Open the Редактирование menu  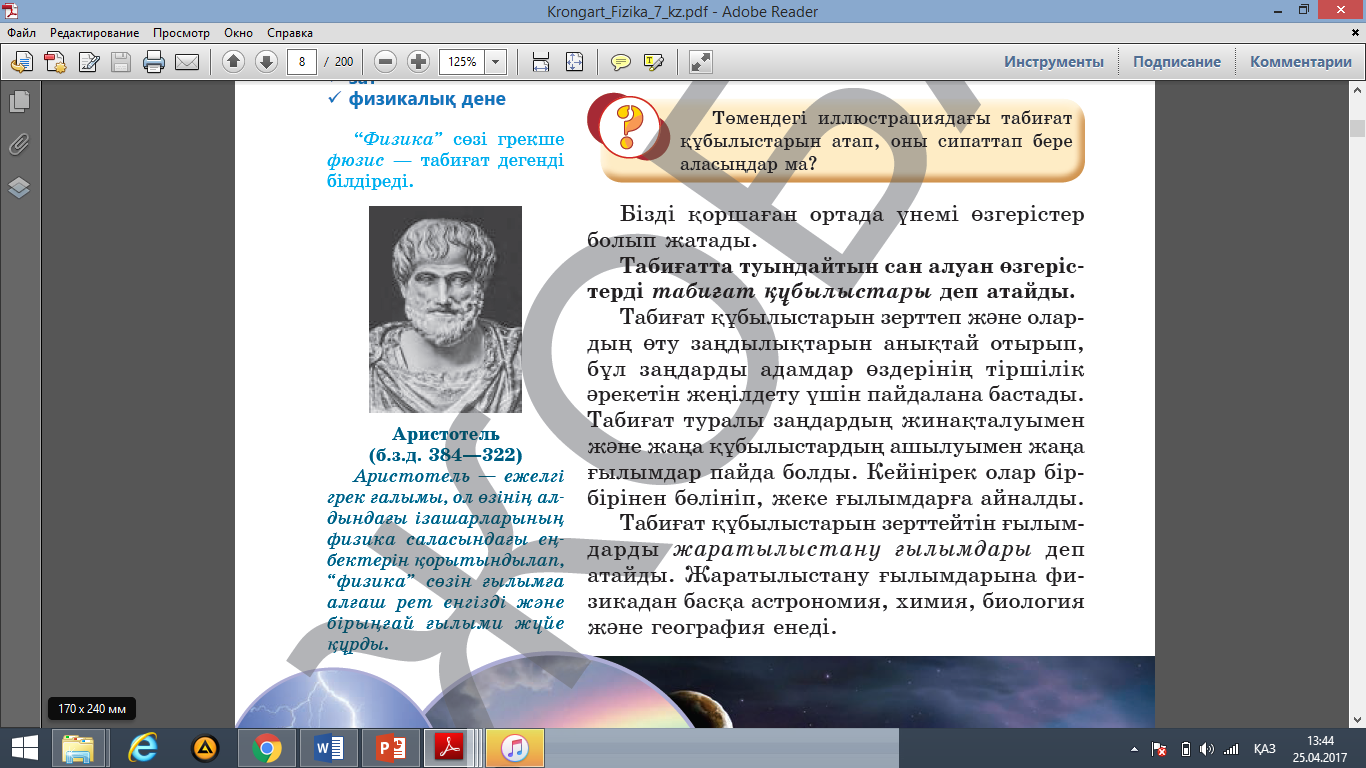click(x=95, y=33)
